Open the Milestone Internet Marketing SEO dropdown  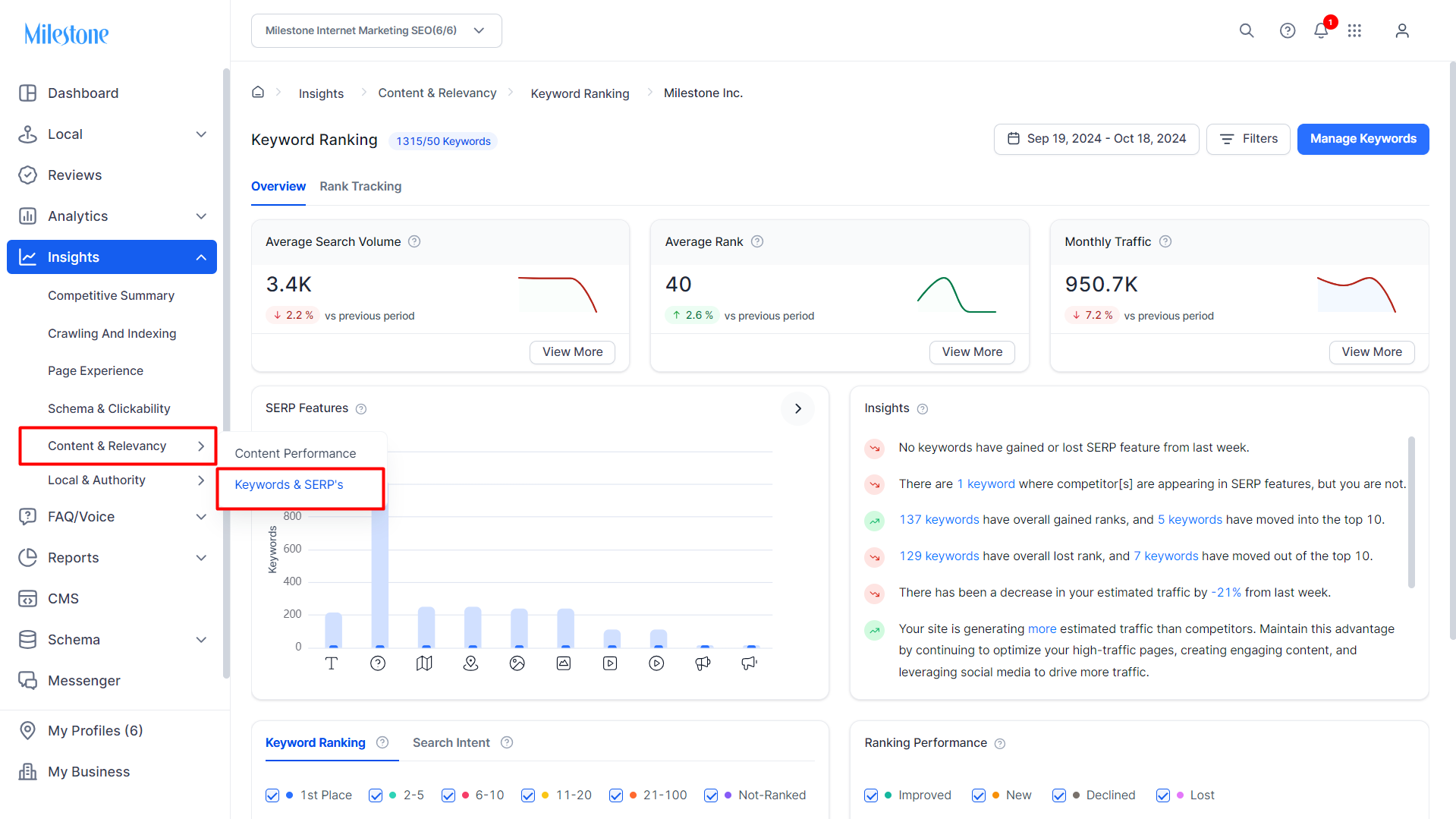pos(376,30)
